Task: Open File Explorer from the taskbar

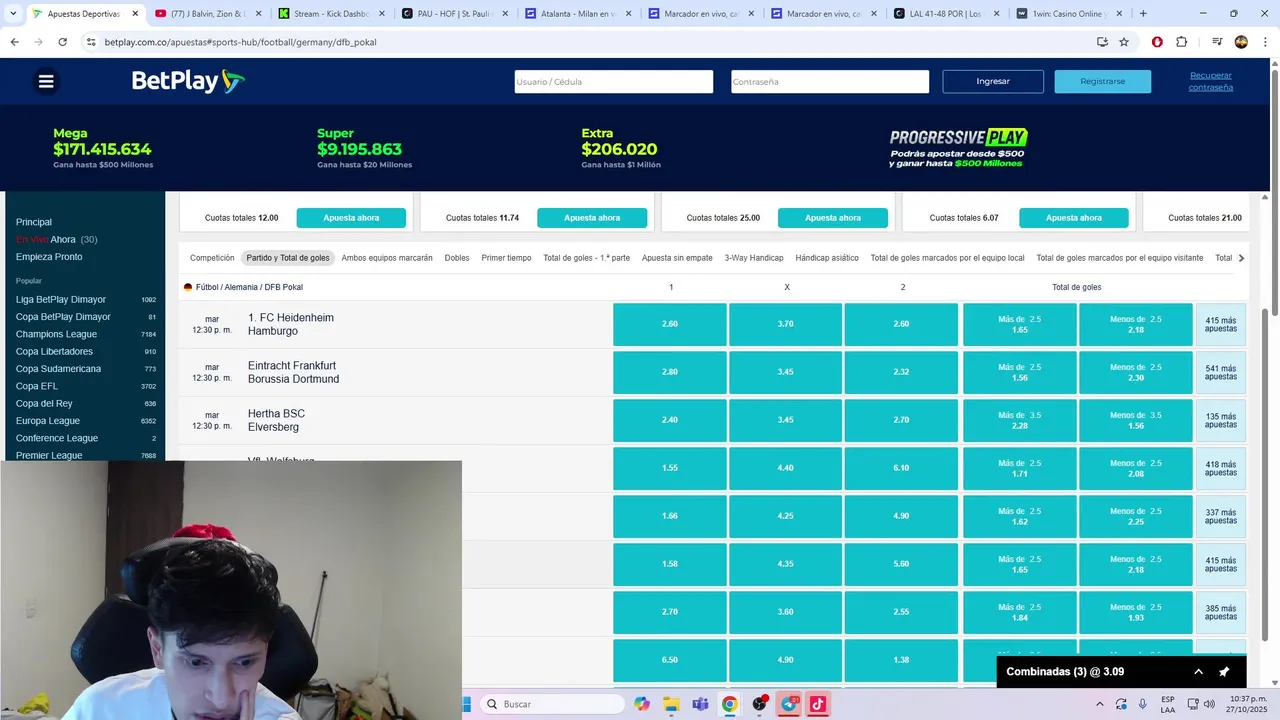Action: 671,704
